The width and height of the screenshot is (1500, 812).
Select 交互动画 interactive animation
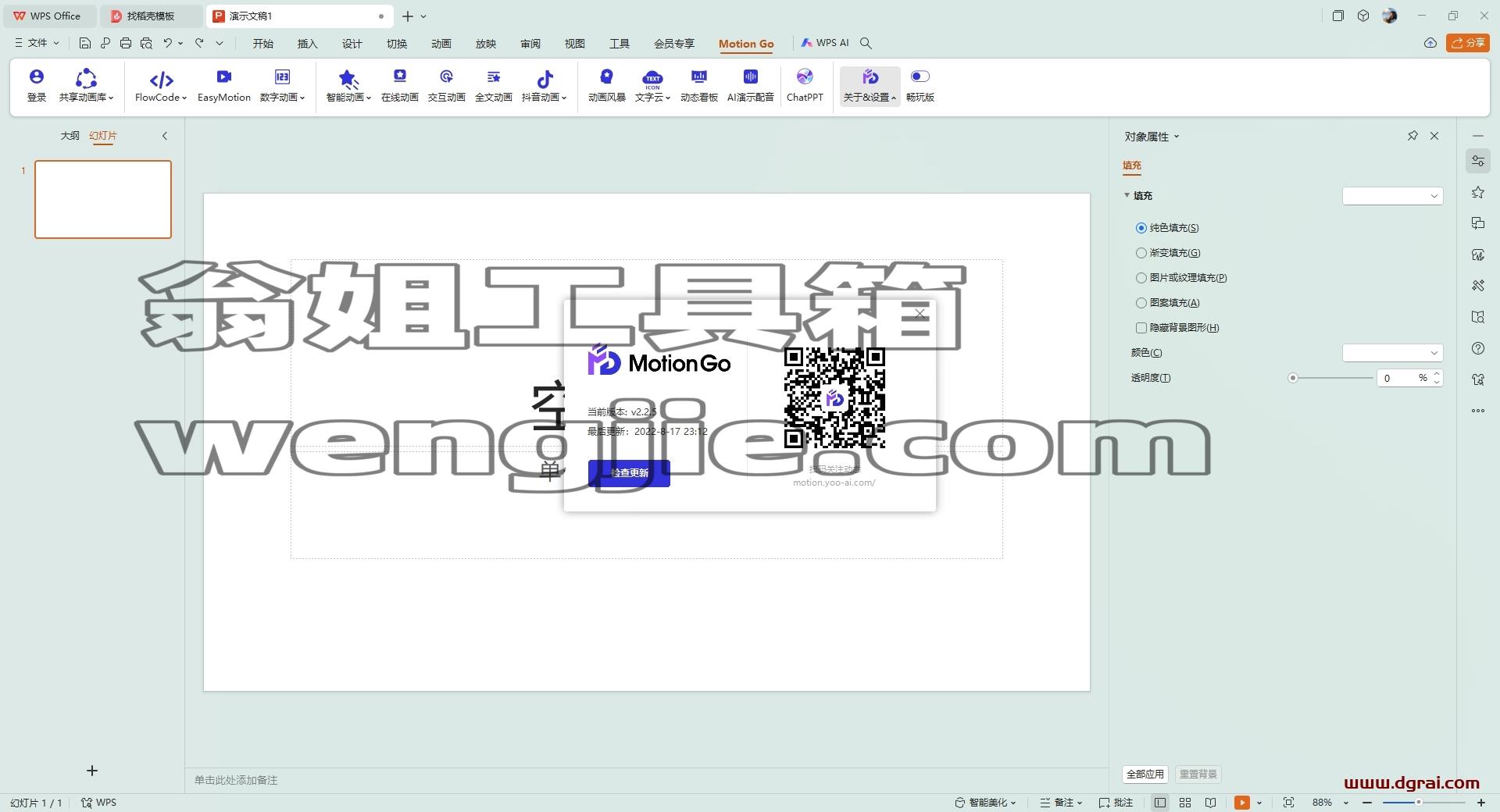click(x=447, y=84)
